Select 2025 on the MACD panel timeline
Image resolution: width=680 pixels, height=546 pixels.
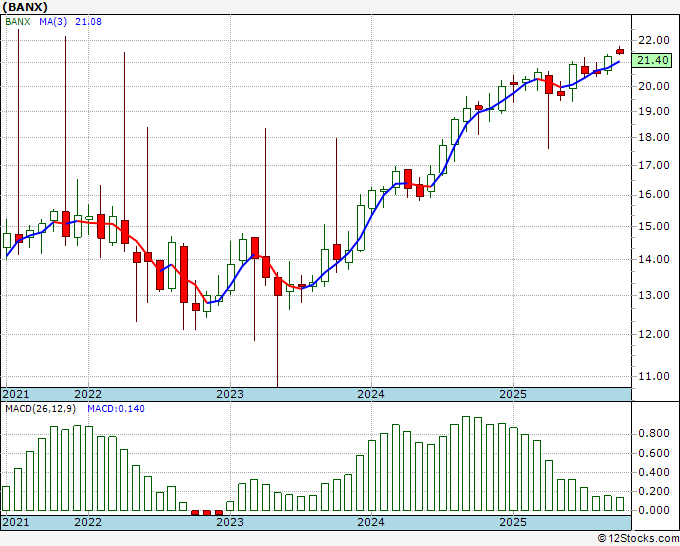pos(512,522)
